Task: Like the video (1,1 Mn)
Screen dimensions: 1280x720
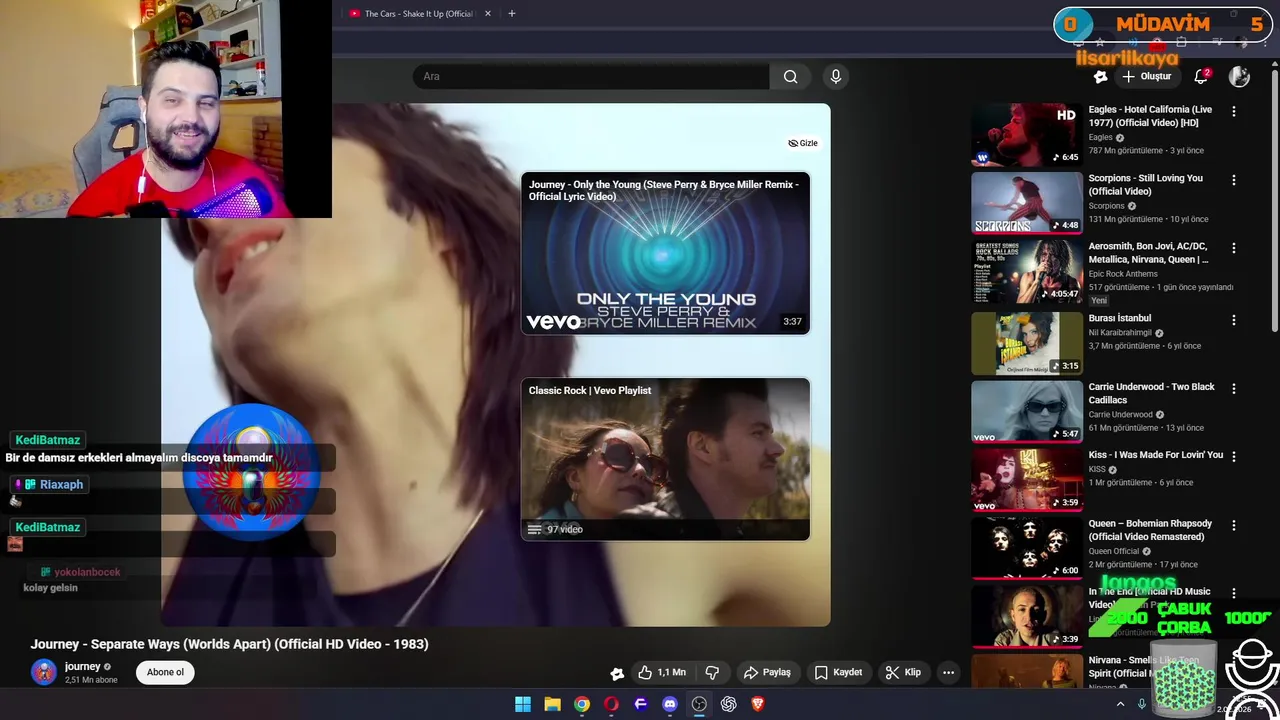Action: tap(662, 672)
